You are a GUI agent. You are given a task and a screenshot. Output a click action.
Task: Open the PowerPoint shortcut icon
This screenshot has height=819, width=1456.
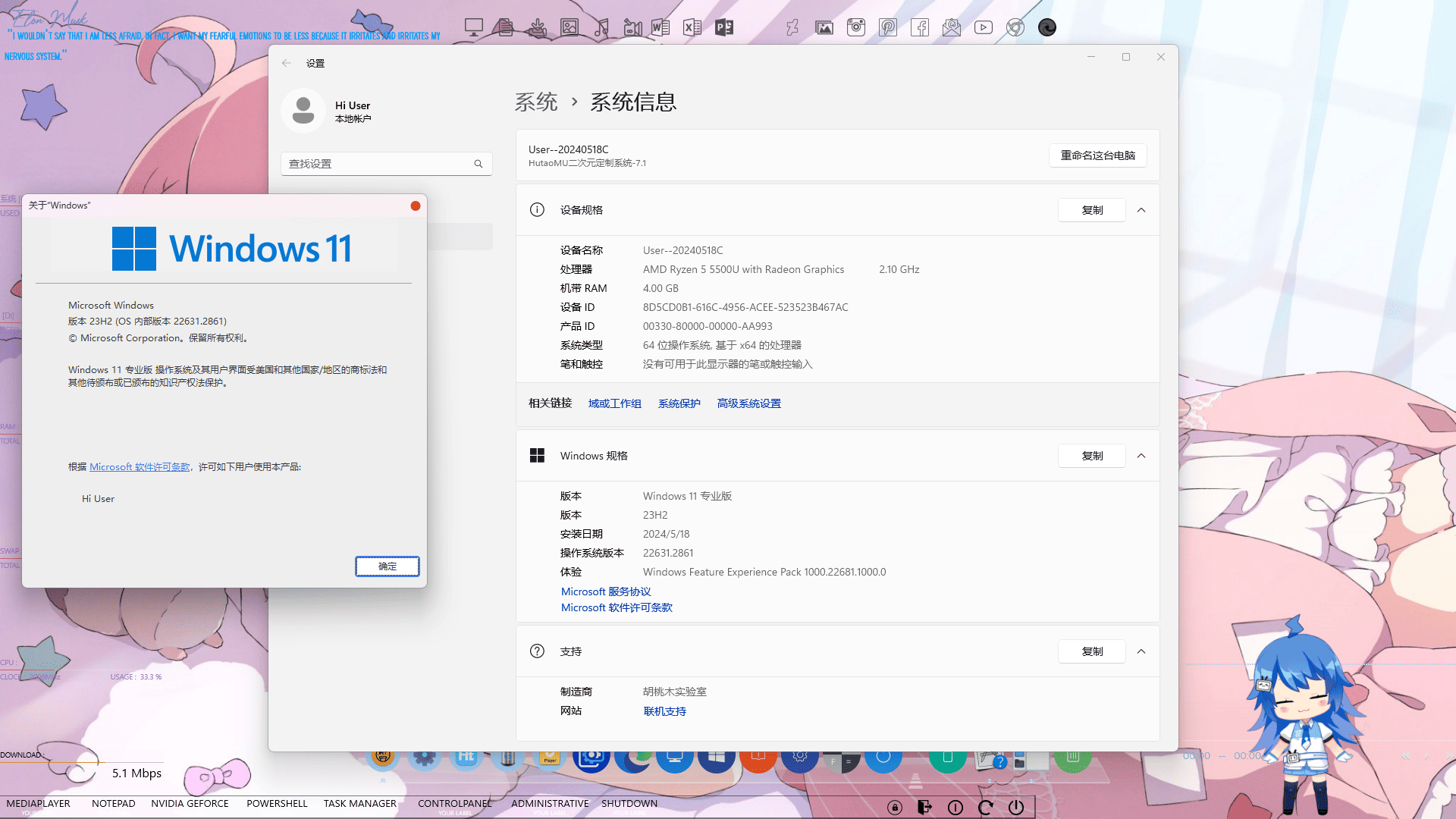pos(724,28)
